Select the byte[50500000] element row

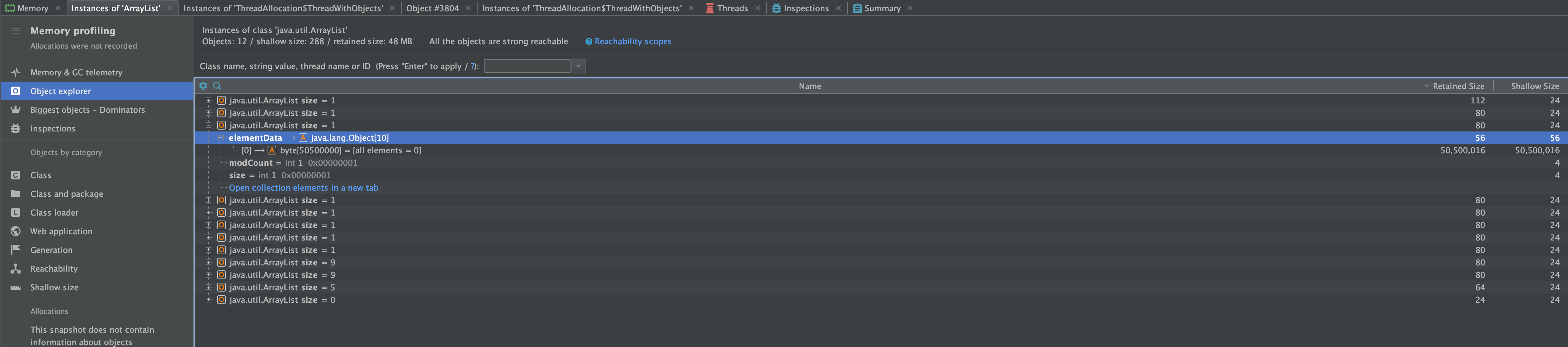[881, 150]
